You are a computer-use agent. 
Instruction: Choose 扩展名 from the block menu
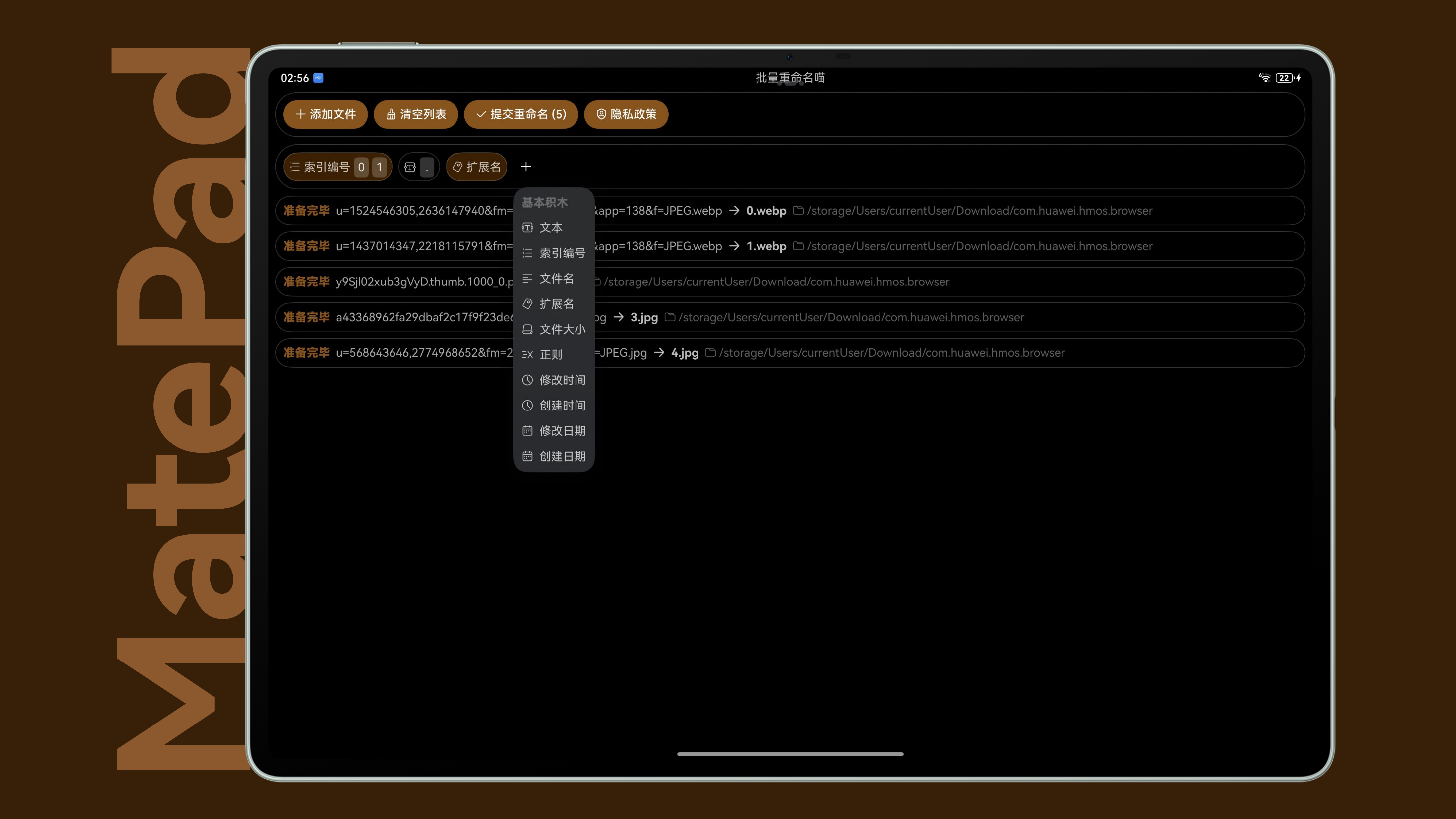pyautogui.click(x=554, y=304)
